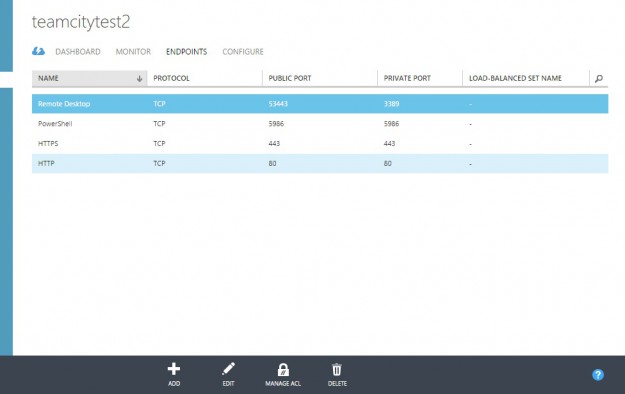
Task: Click public port 53443 cell
Action: (x=278, y=104)
